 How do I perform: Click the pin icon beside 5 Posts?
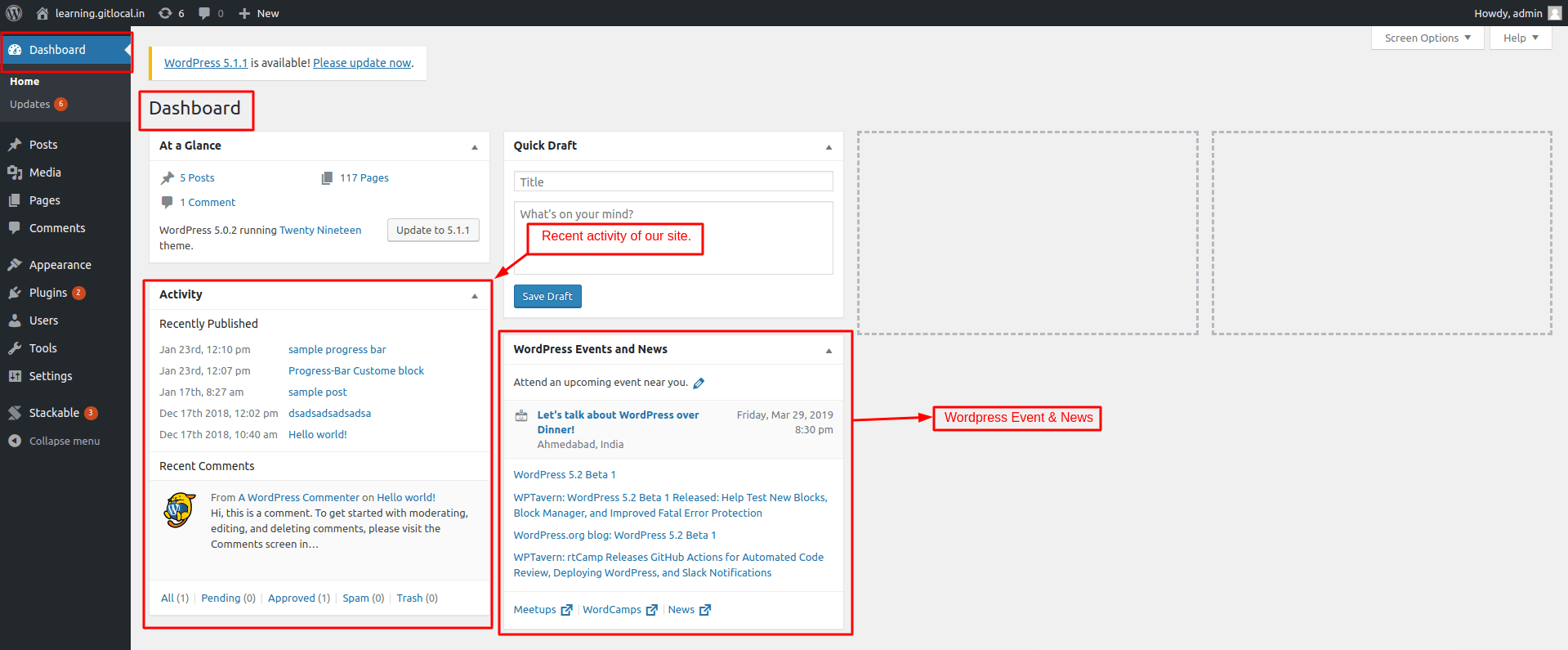pos(168,177)
